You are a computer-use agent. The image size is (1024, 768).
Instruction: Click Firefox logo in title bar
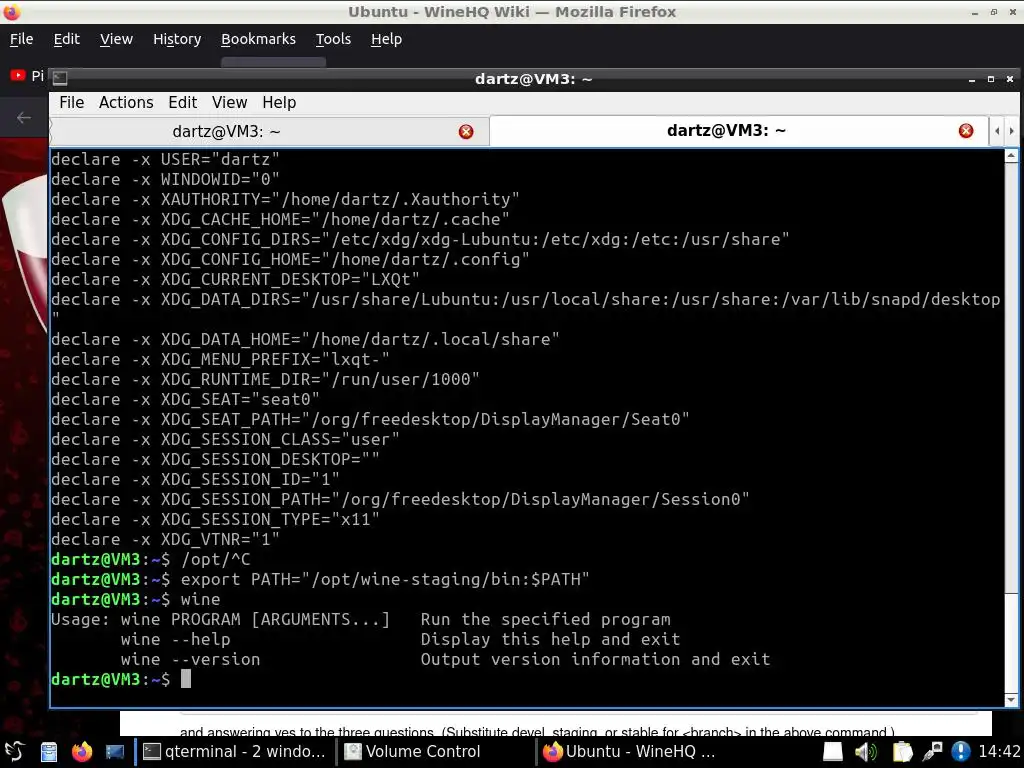(12, 12)
